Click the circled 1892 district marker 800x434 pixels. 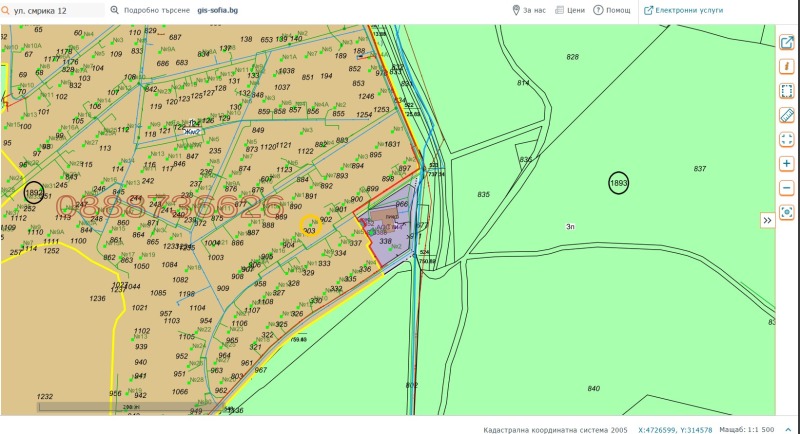point(34,193)
